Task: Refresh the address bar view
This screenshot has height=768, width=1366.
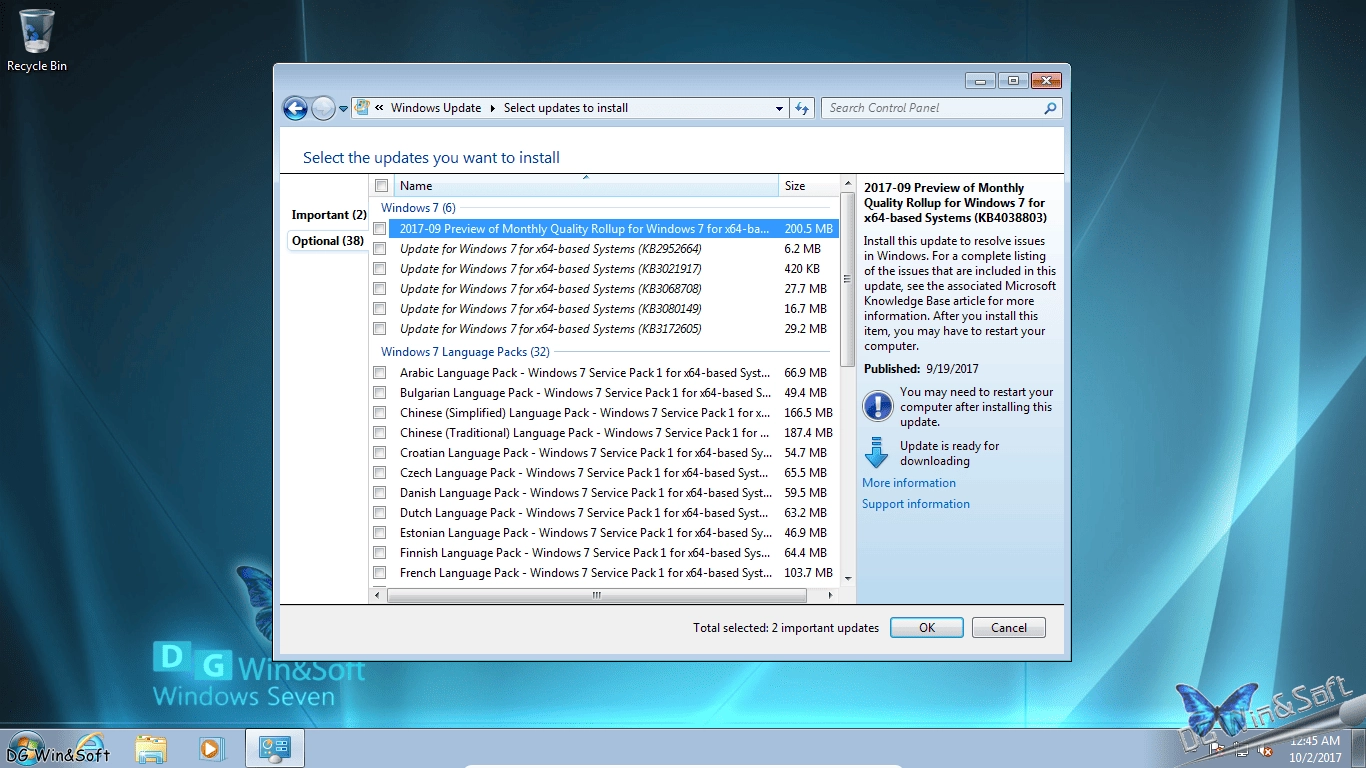Action: pos(802,108)
